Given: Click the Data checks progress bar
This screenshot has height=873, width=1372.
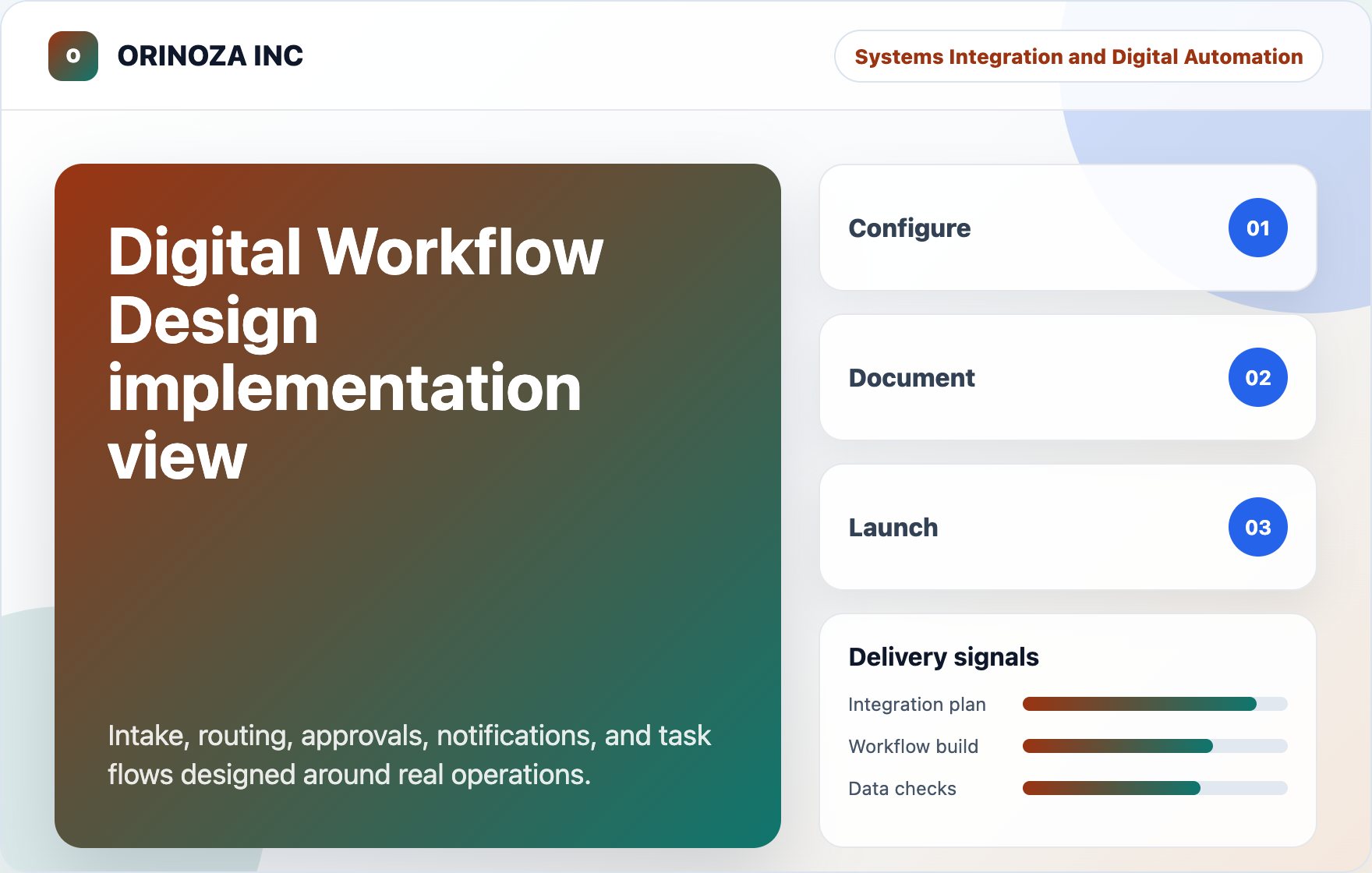Looking at the screenshot, I should [x=1155, y=789].
